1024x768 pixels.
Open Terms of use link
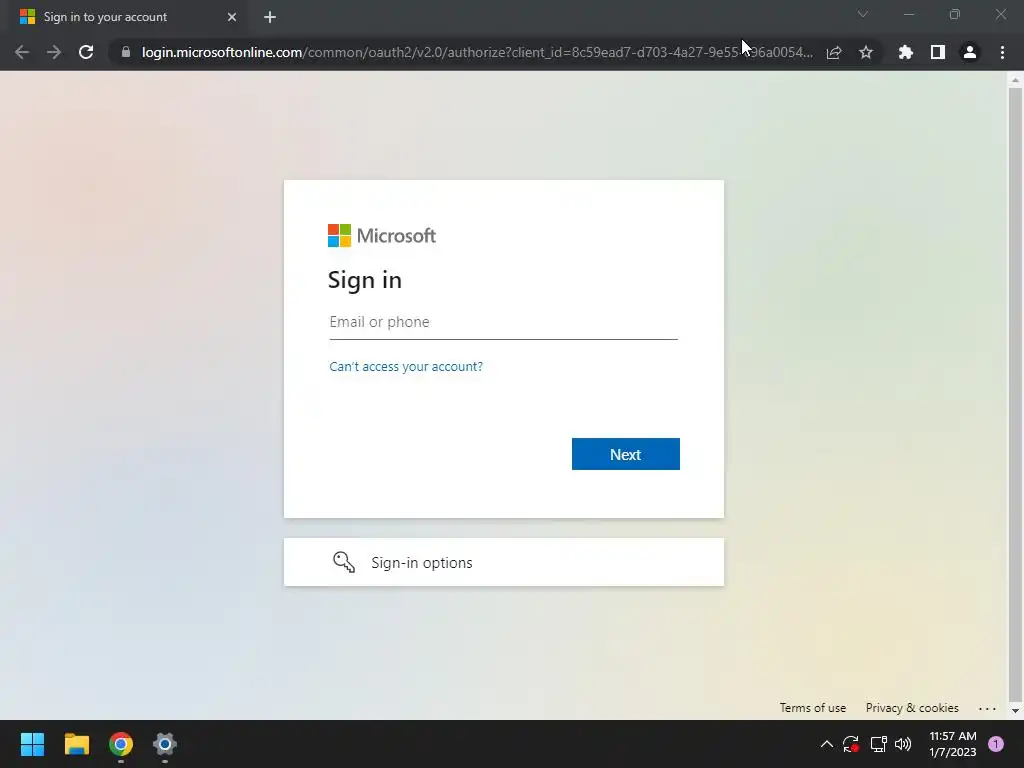click(x=813, y=708)
